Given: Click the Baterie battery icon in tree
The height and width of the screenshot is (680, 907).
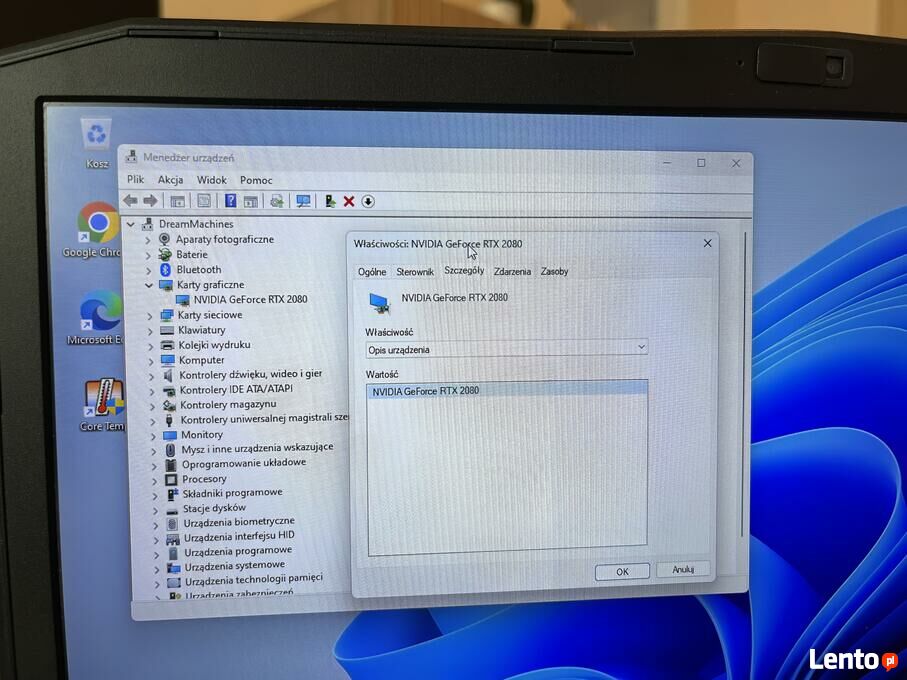Looking at the screenshot, I should (165, 254).
